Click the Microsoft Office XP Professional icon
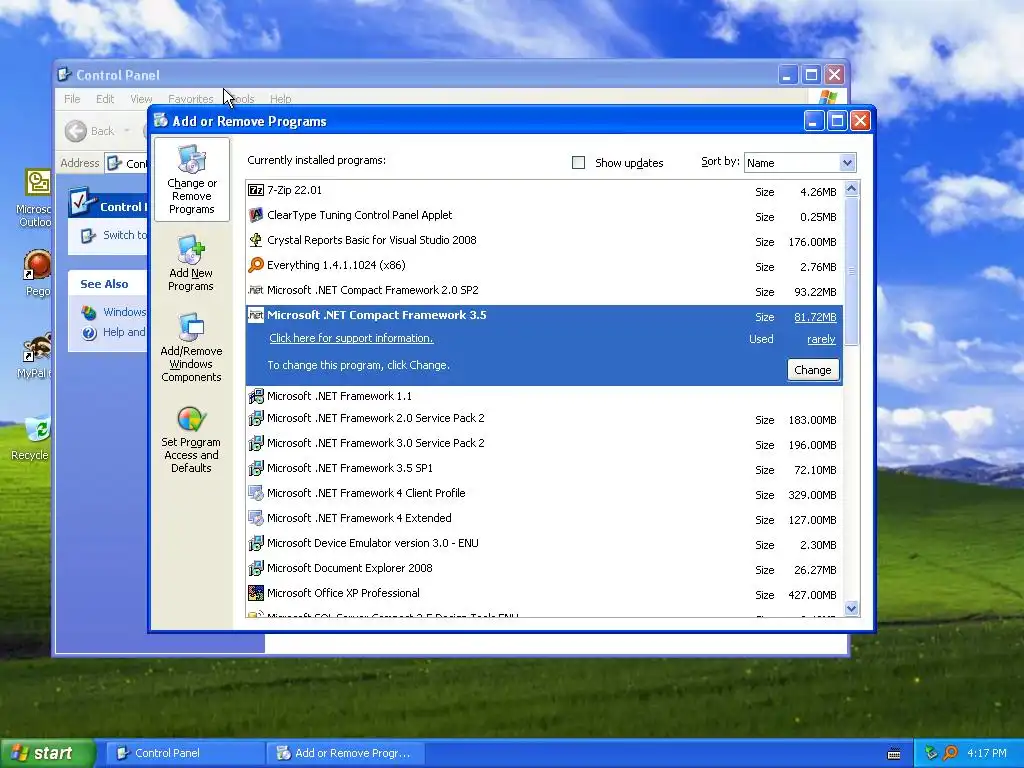Image resolution: width=1024 pixels, height=768 pixels. 256,593
